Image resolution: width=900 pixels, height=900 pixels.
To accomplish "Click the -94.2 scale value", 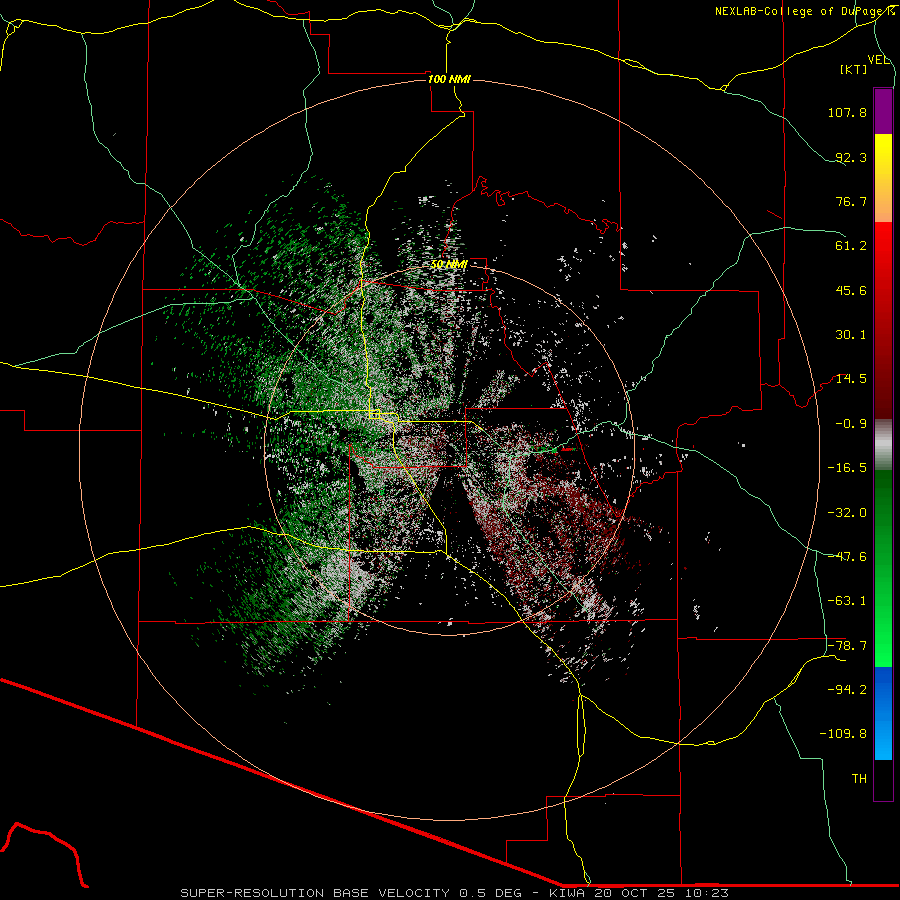I will (847, 689).
